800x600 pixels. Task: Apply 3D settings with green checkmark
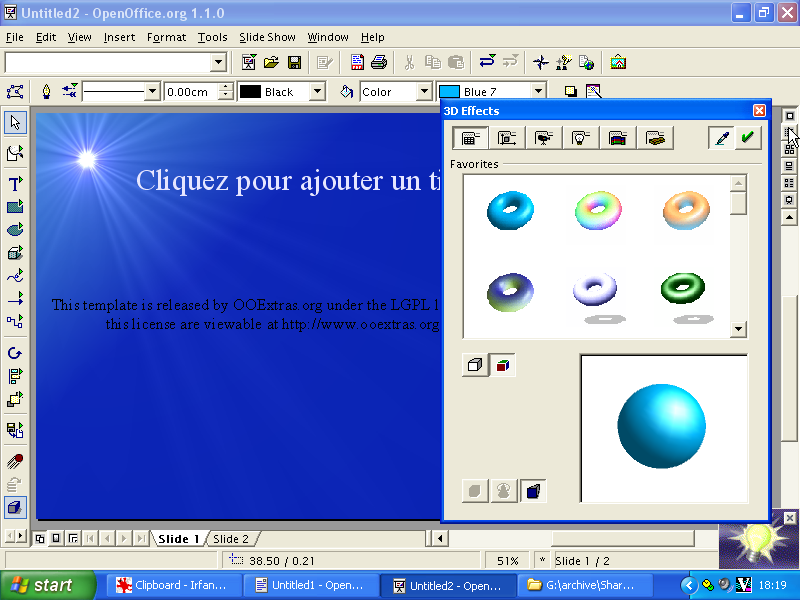747,139
